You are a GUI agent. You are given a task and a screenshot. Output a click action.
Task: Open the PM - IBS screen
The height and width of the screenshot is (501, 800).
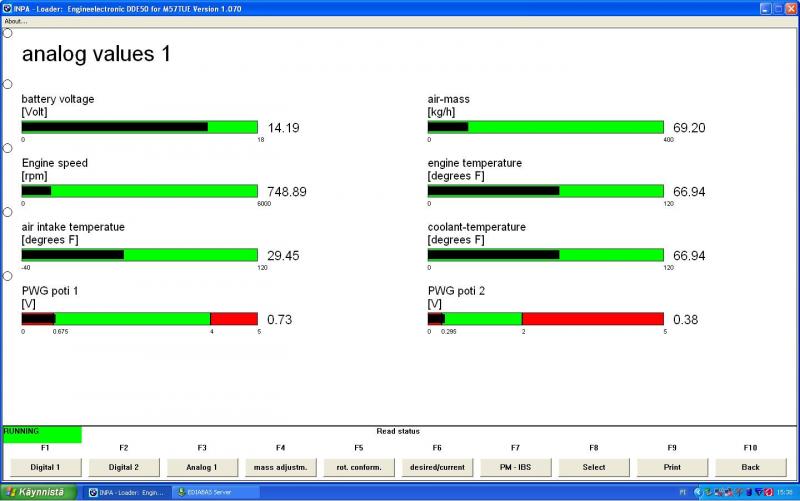pyautogui.click(x=515, y=467)
